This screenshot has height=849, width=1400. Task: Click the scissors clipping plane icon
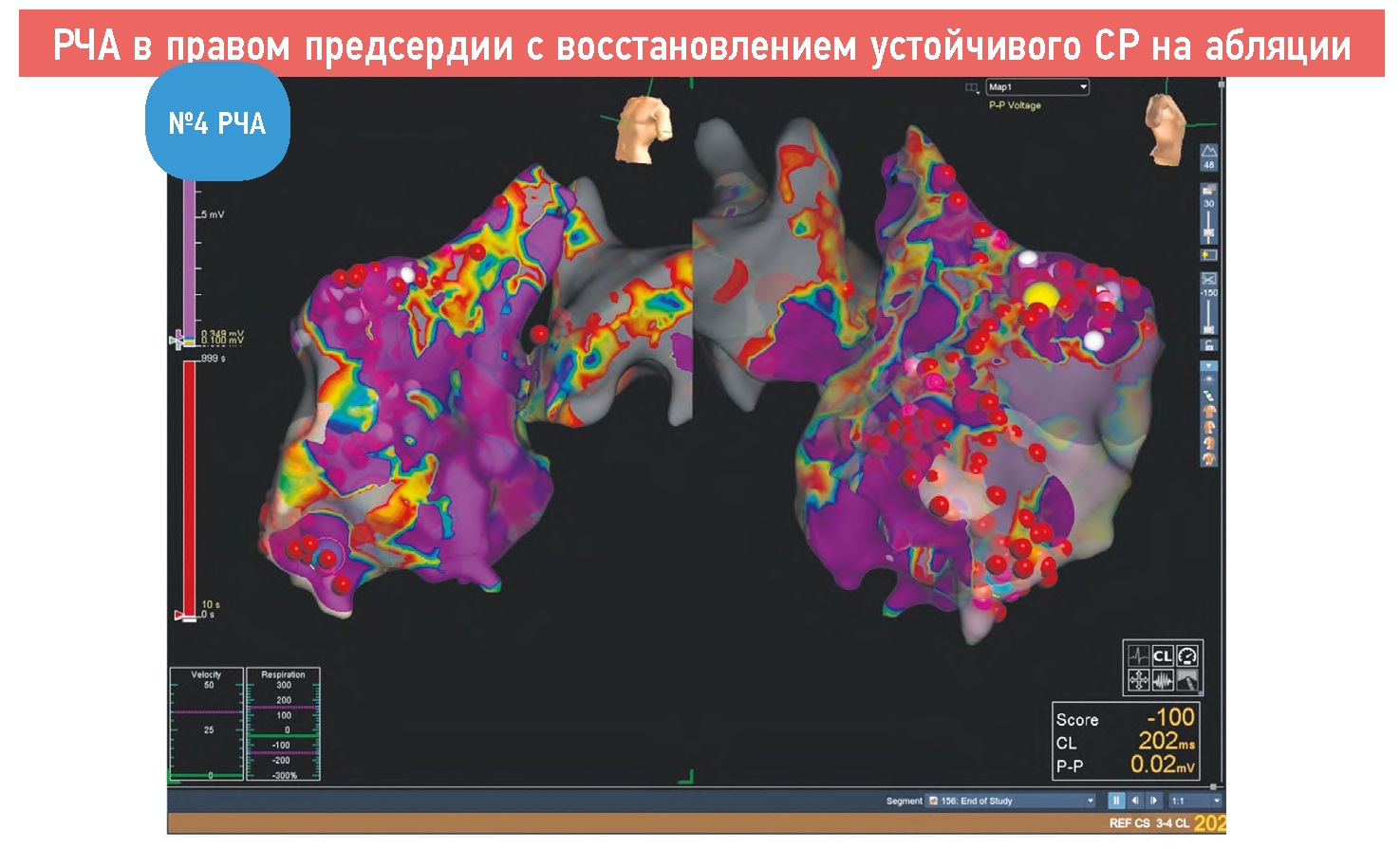1208,279
